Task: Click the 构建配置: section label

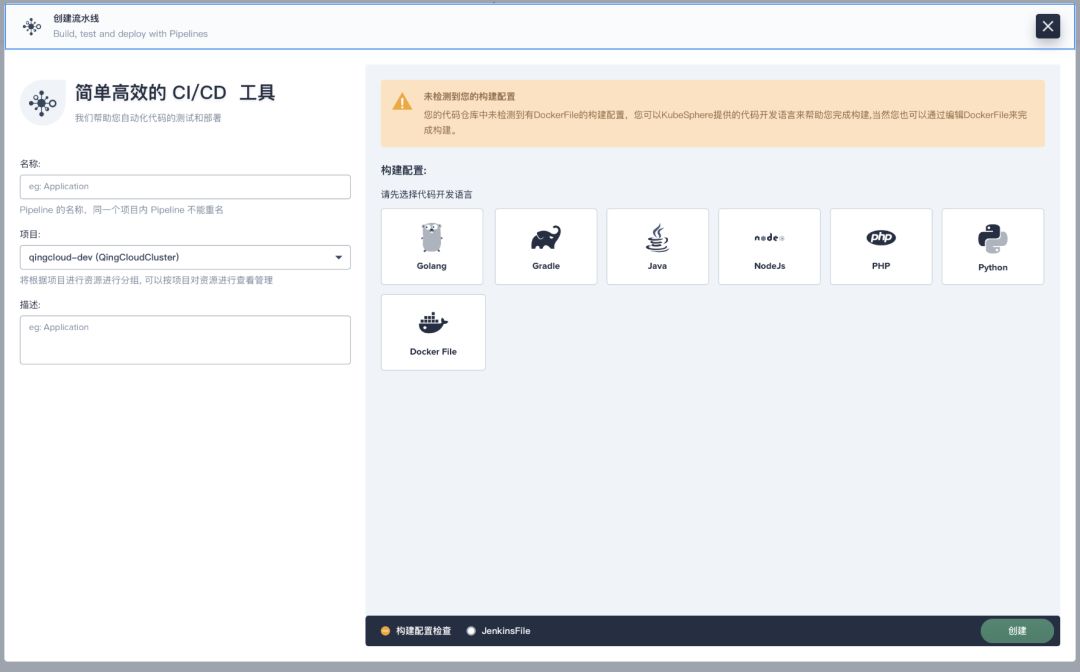Action: (x=404, y=170)
